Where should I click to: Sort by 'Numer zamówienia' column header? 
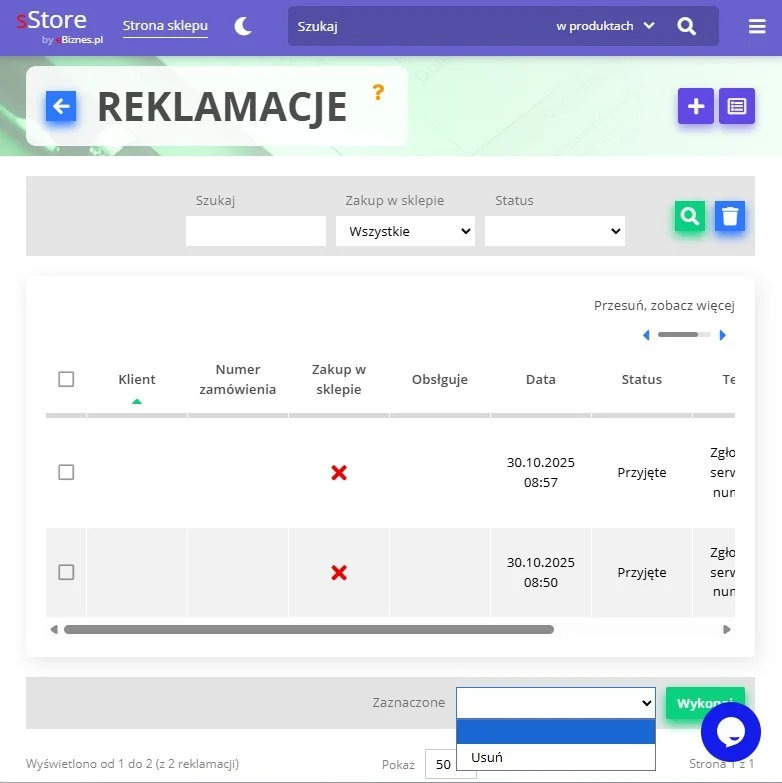tap(238, 380)
